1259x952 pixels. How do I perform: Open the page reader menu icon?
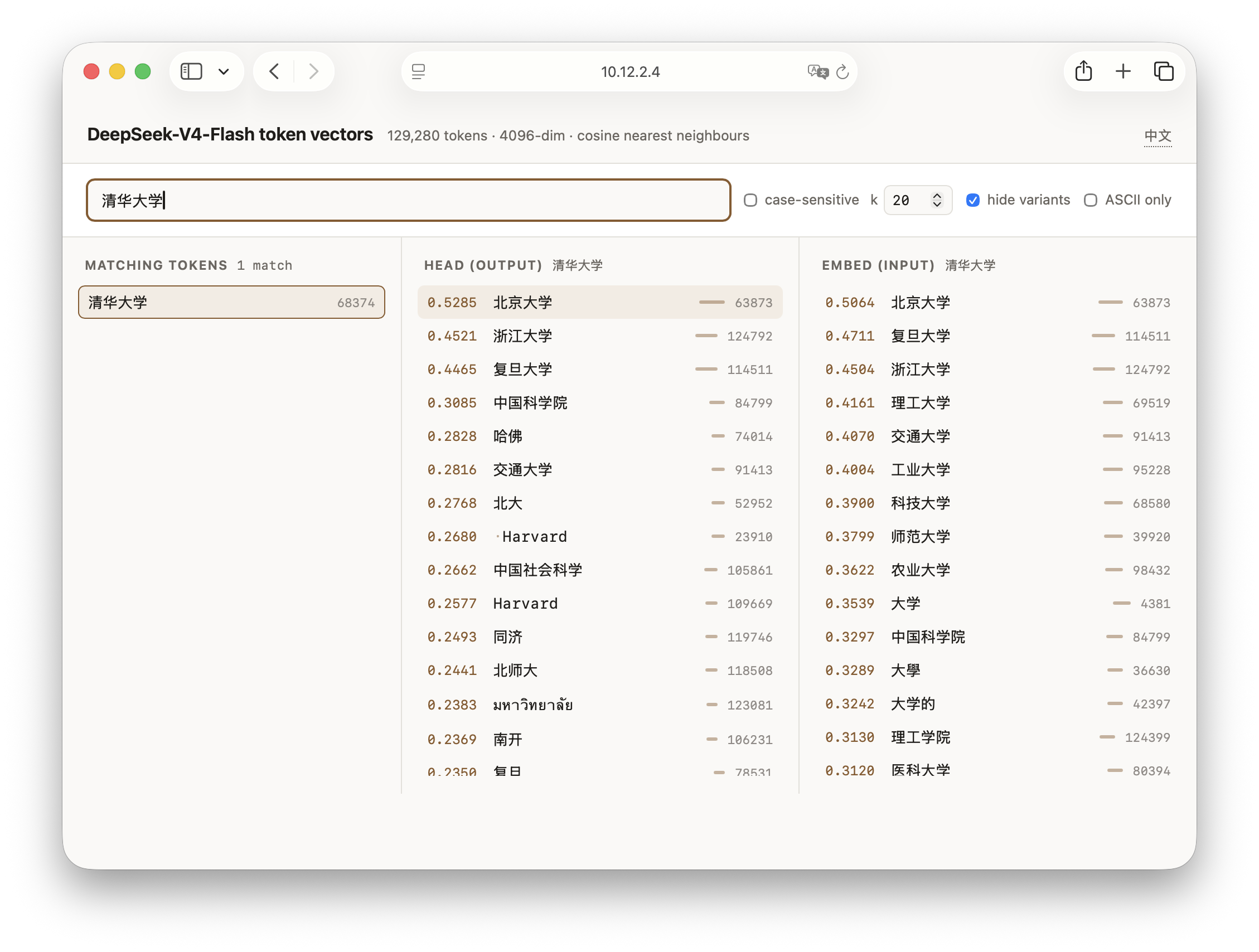point(418,72)
